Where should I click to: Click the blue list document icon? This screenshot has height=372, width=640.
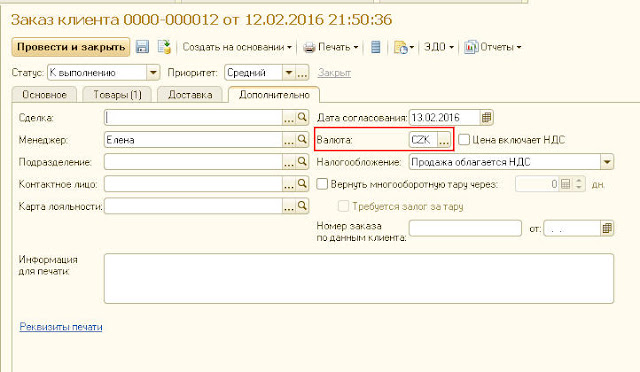click(376, 47)
